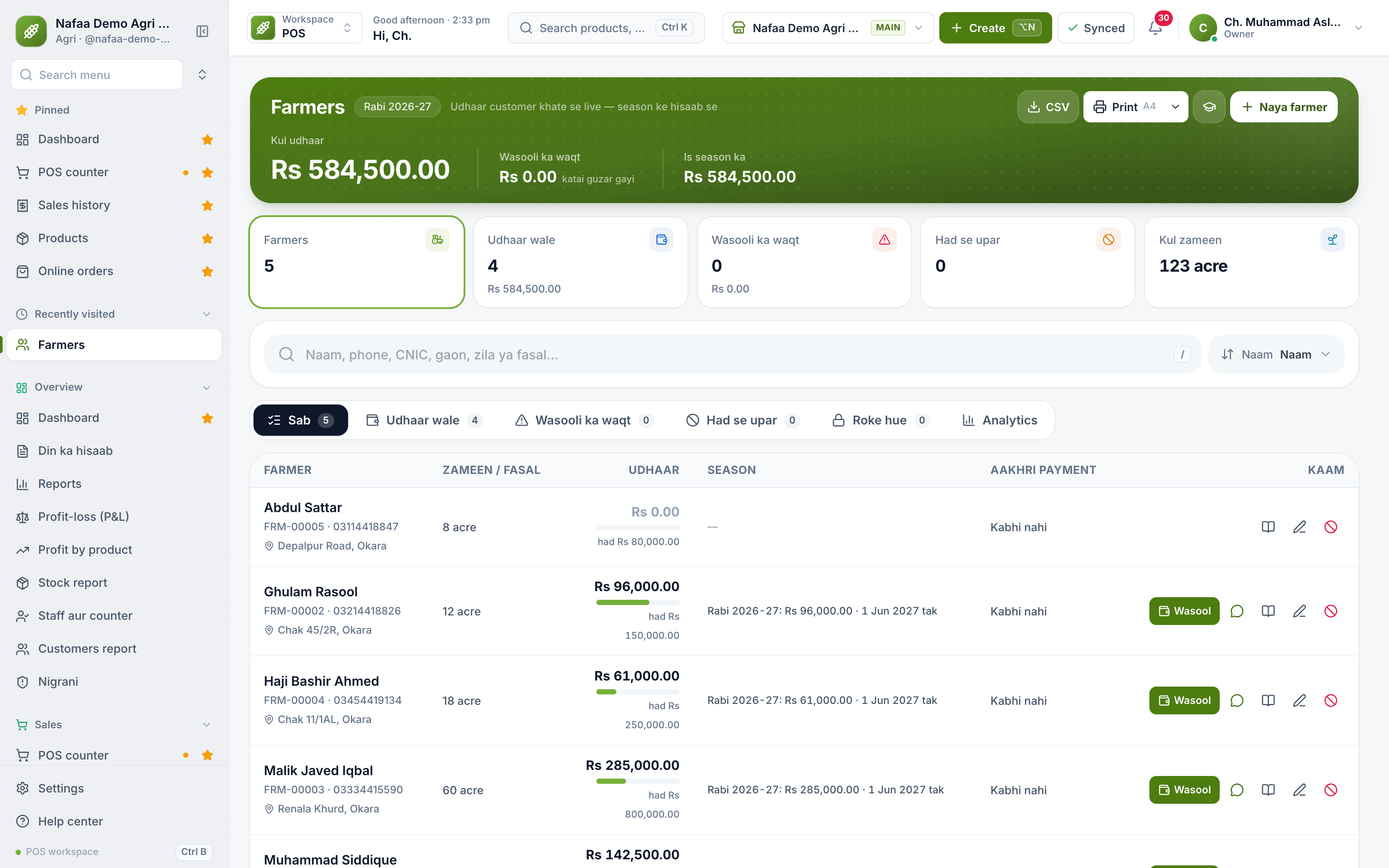Viewport: 1389px width, 868px height.
Task: Open the Workspace POS switcher
Action: pyautogui.click(x=304, y=27)
